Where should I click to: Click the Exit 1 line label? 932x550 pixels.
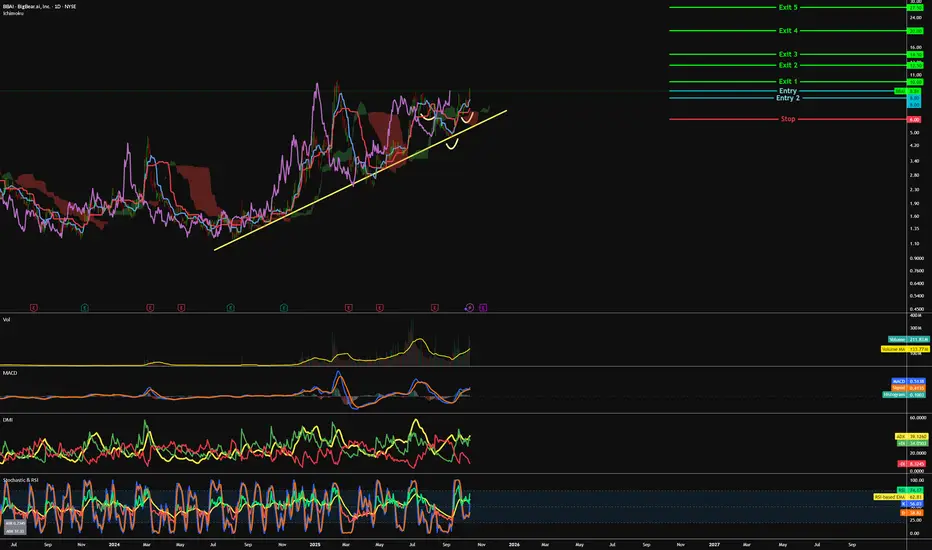tap(788, 81)
